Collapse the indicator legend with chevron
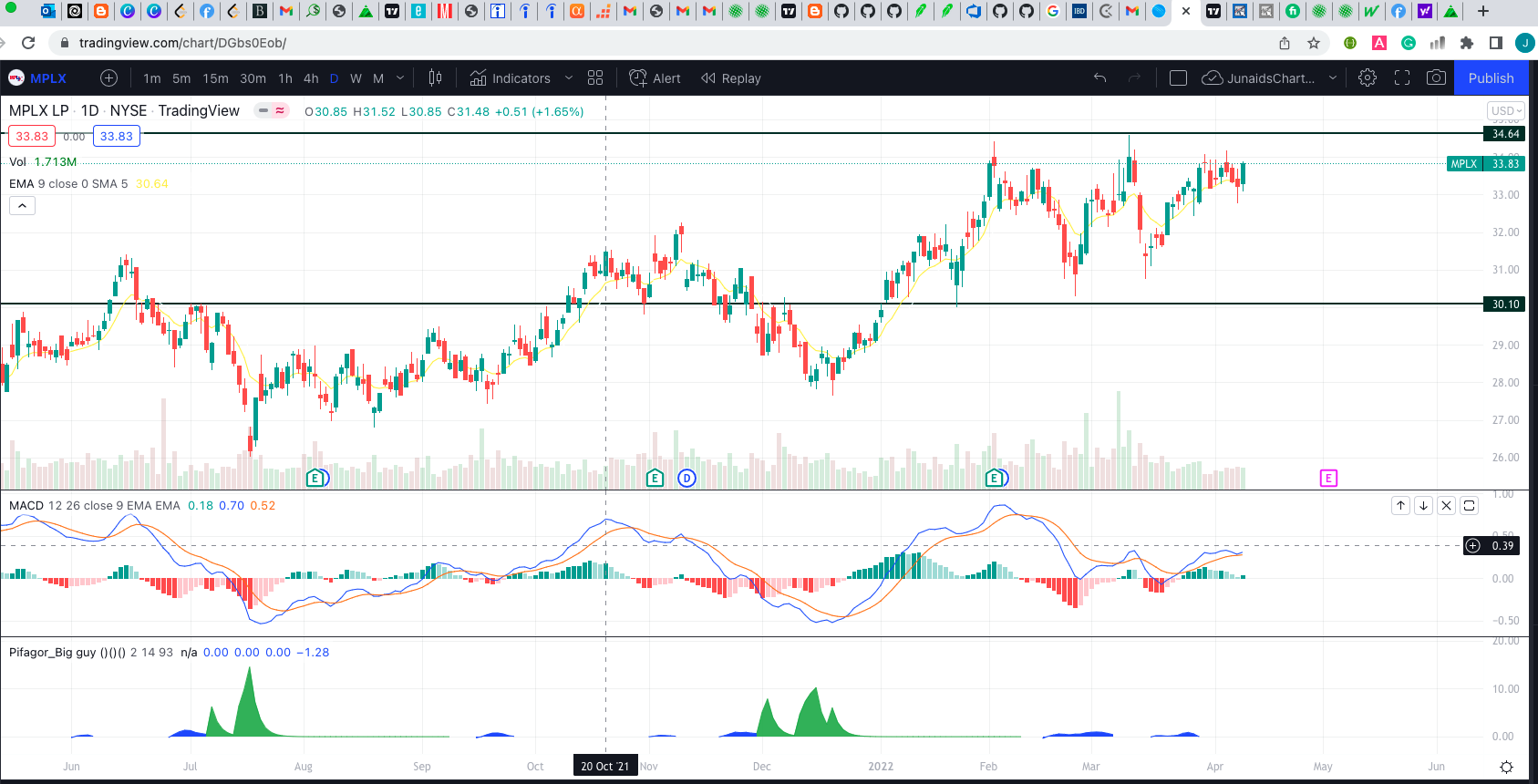Image resolution: width=1538 pixels, height=784 pixels. [22, 206]
